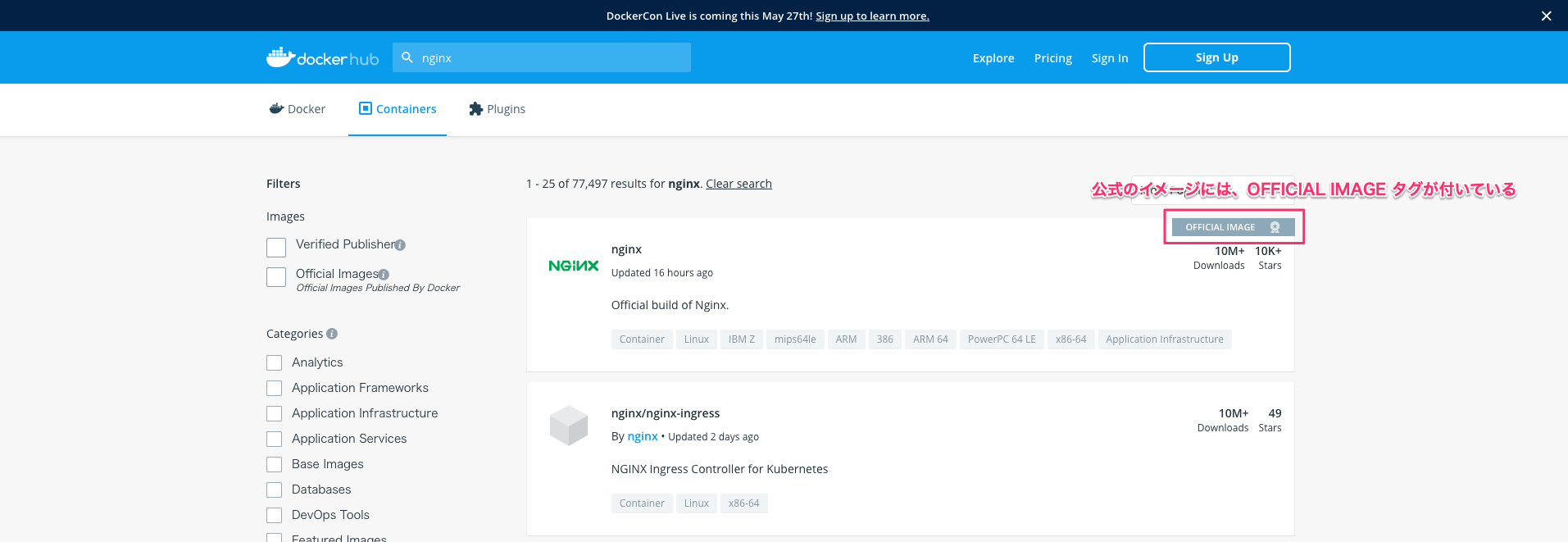1568x542 pixels.
Task: Click the Docker Hub whale logo
Action: 322,57
